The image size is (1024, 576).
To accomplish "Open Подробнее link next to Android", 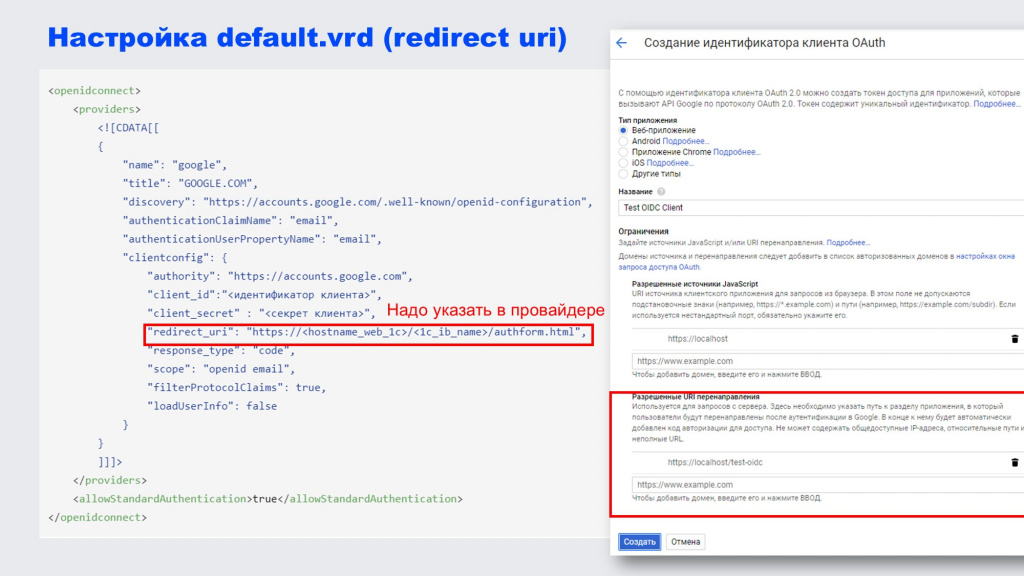I will click(x=685, y=142).
